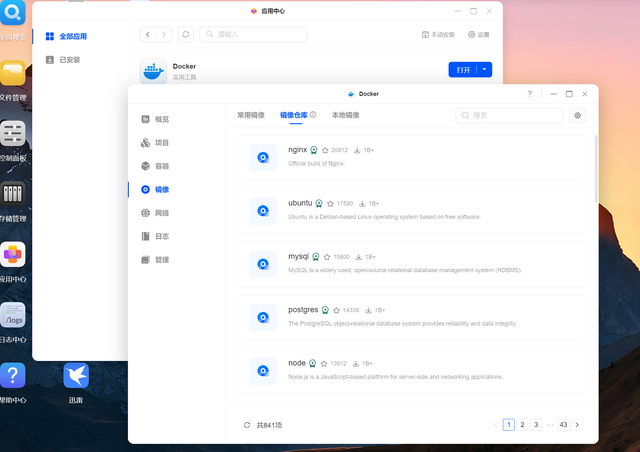Viewport: 640px width, 452px height.
Task: Click the star icon of the node image
Action: (324, 363)
